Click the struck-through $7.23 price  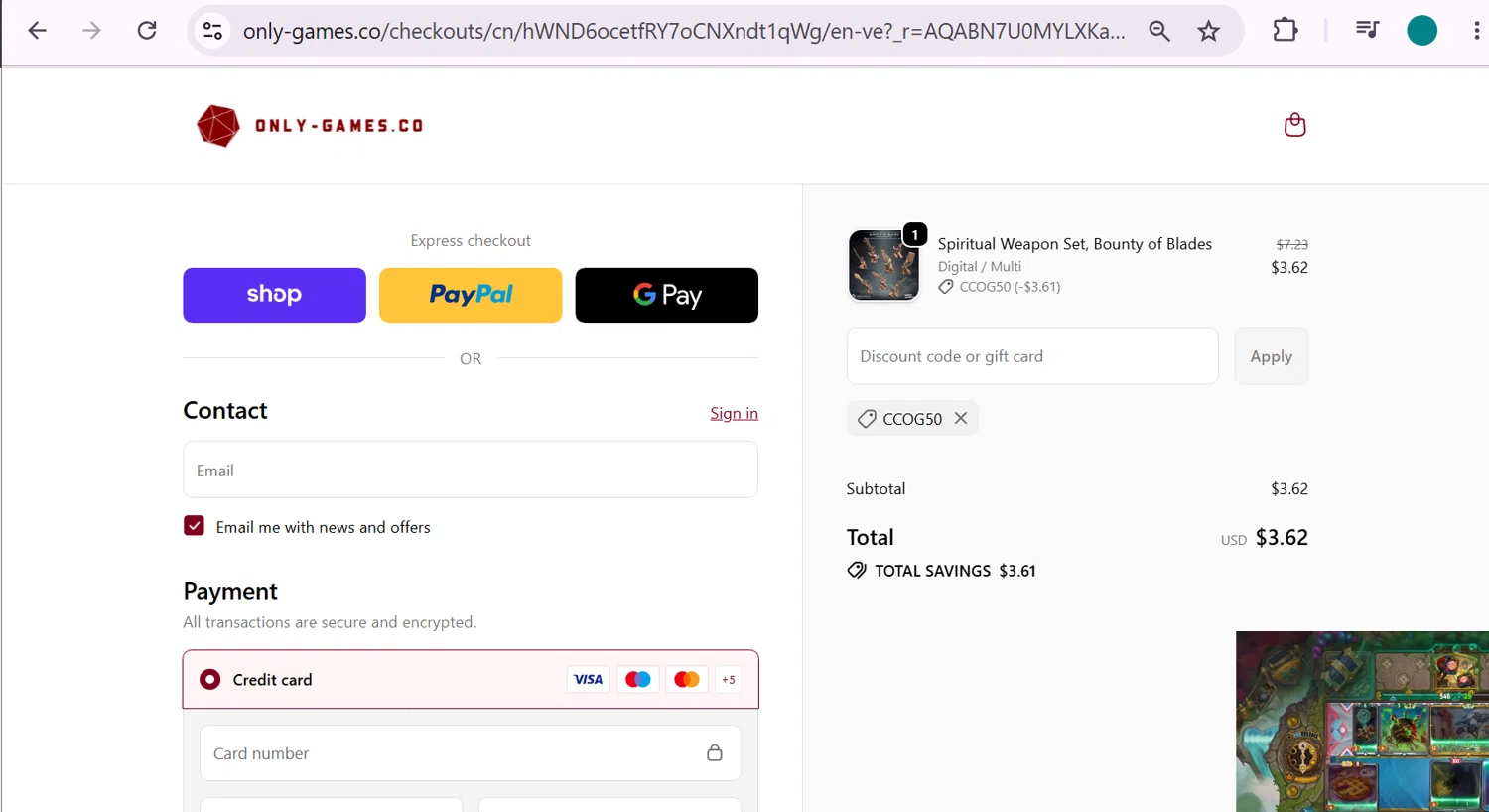click(x=1291, y=244)
